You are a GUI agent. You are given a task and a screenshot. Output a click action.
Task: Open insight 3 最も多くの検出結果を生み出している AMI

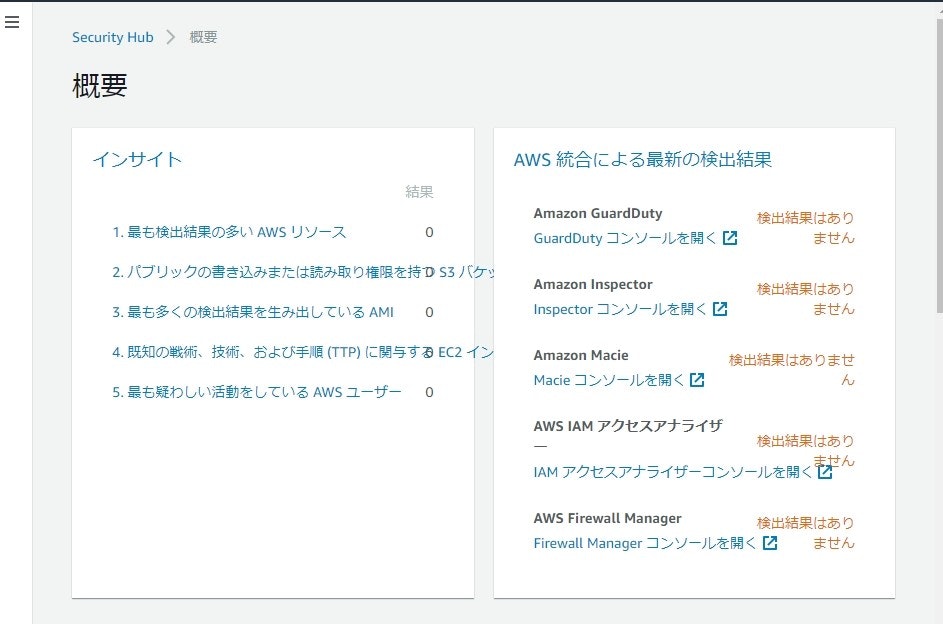coord(253,312)
